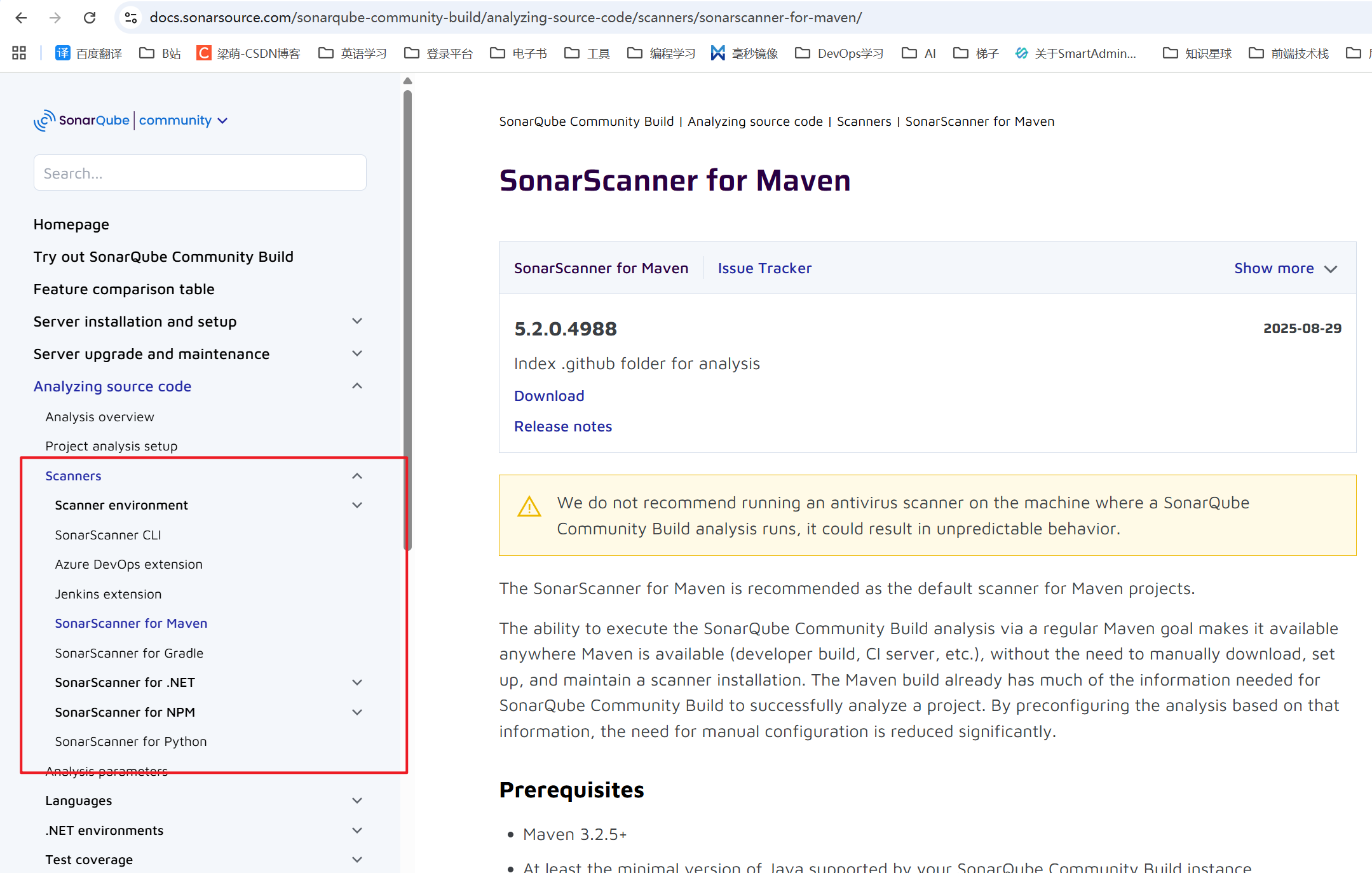Open the community edition dropdown

pos(184,120)
